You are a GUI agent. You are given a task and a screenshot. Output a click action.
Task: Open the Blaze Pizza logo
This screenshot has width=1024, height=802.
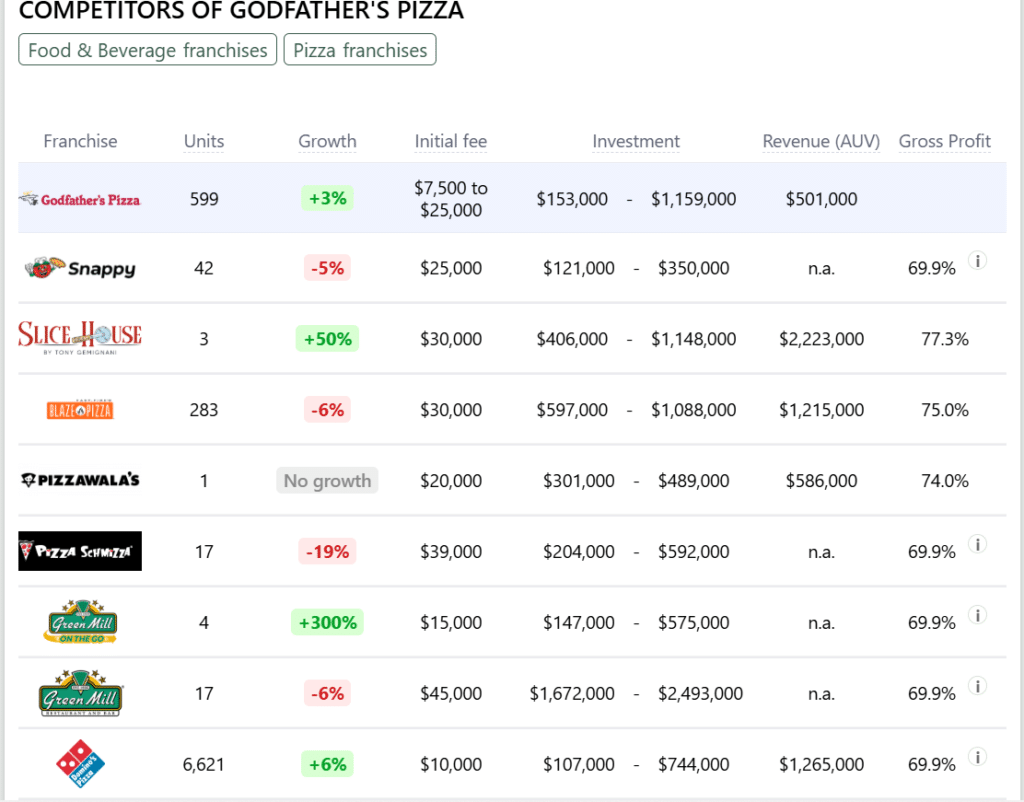point(80,409)
